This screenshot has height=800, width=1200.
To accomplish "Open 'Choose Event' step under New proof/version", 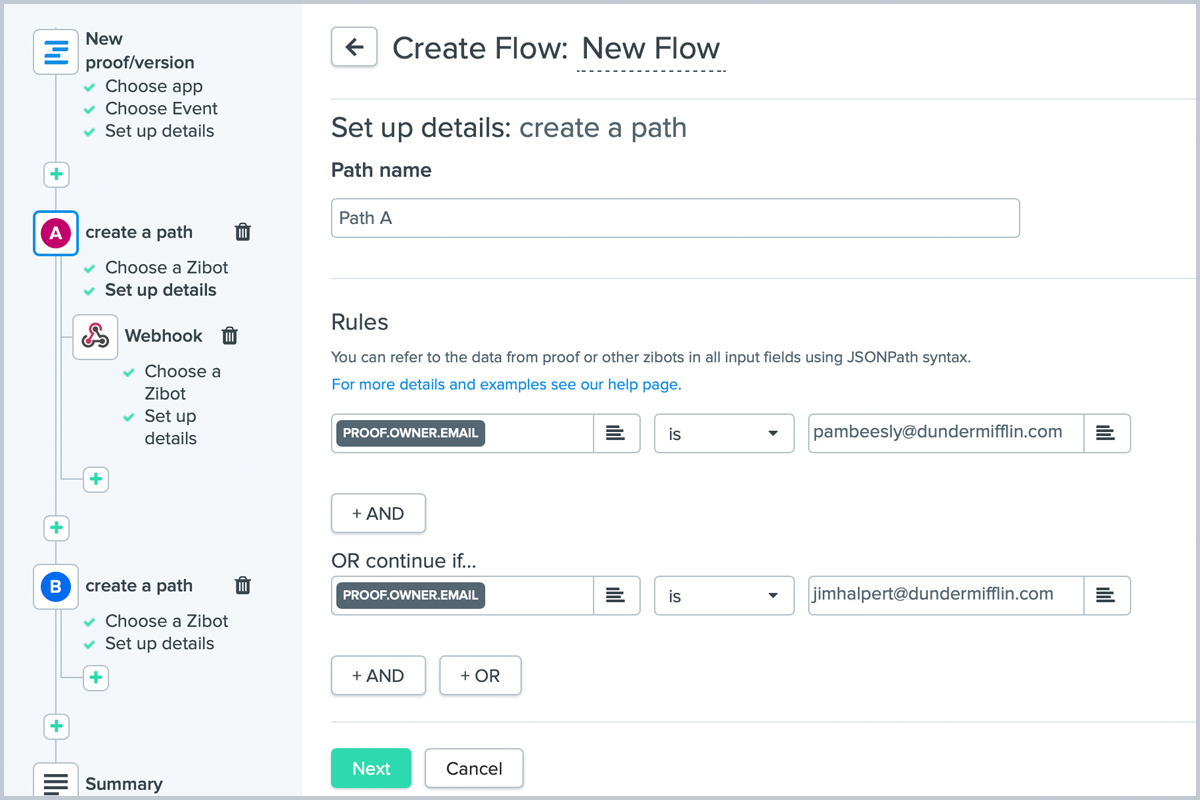I will point(161,108).
